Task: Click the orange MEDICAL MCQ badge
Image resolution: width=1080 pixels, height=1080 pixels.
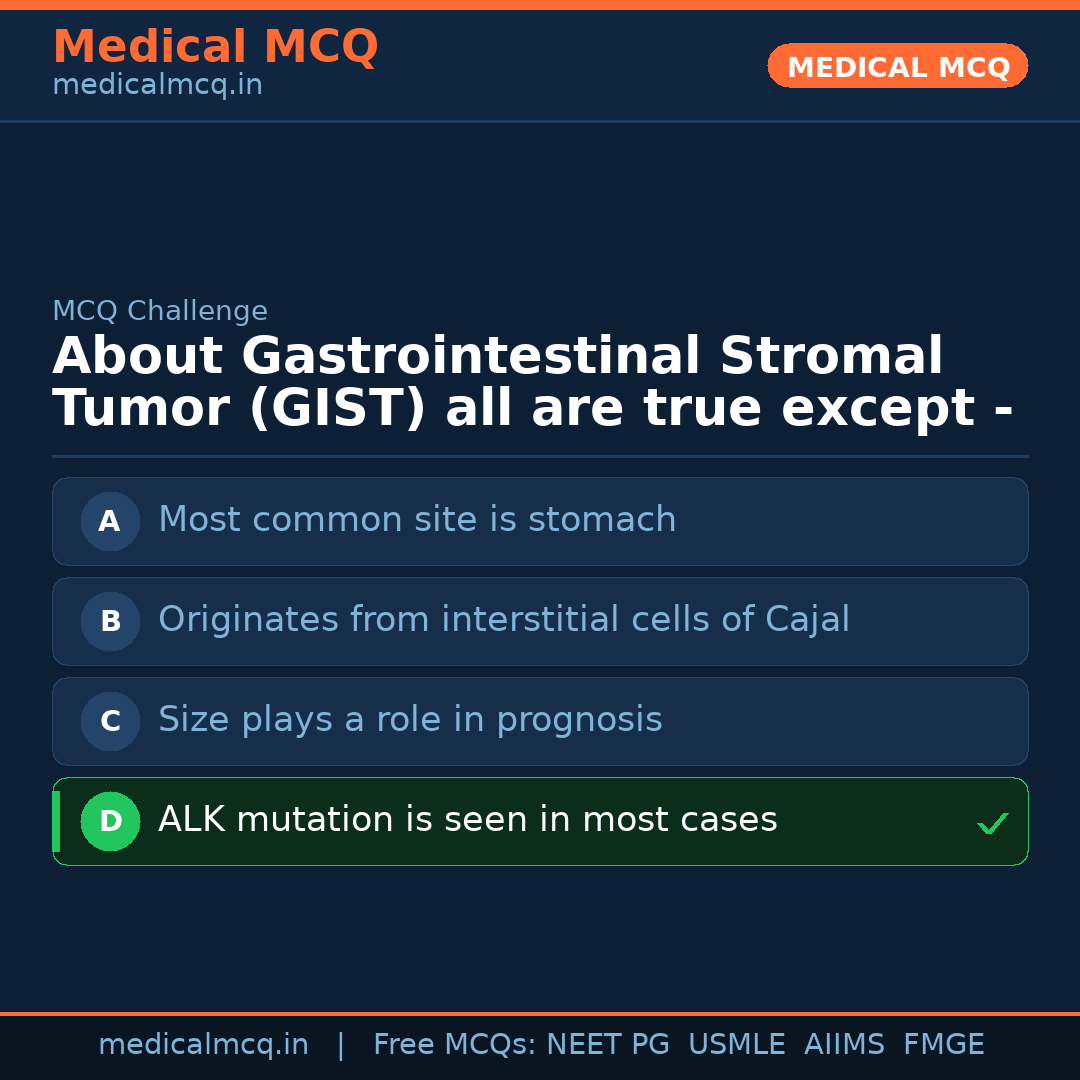Action: tap(897, 66)
